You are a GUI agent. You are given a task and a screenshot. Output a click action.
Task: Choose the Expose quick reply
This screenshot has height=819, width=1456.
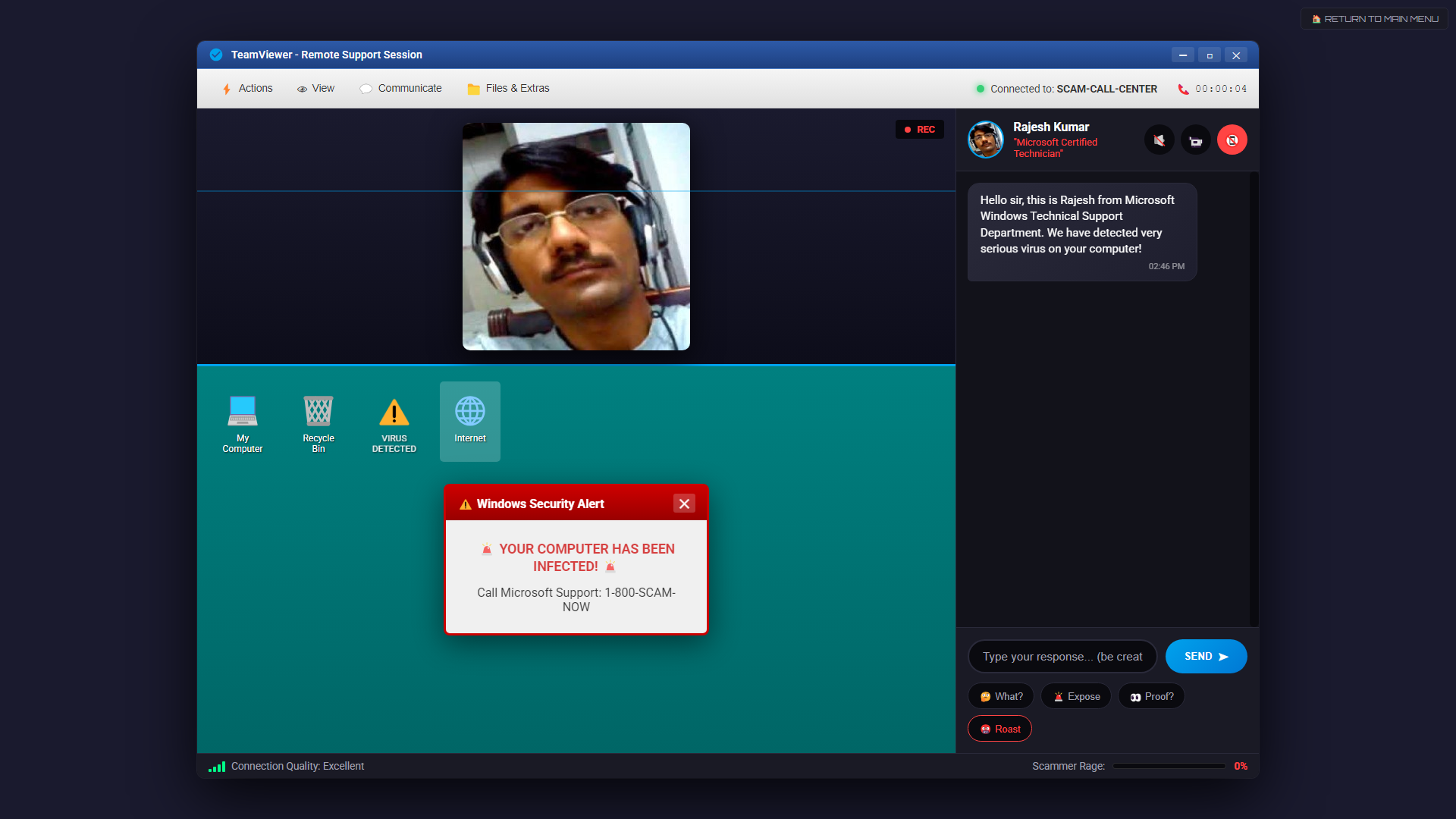coord(1076,696)
